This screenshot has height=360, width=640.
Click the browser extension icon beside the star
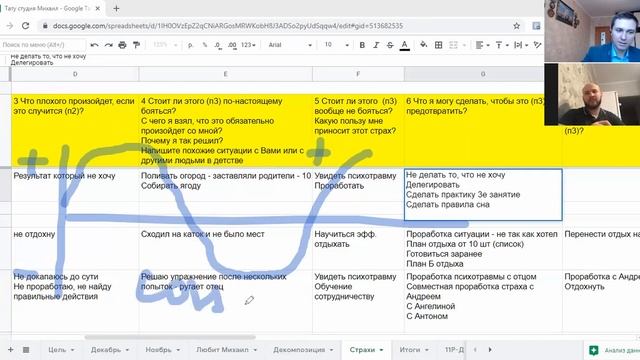(x=536, y=26)
